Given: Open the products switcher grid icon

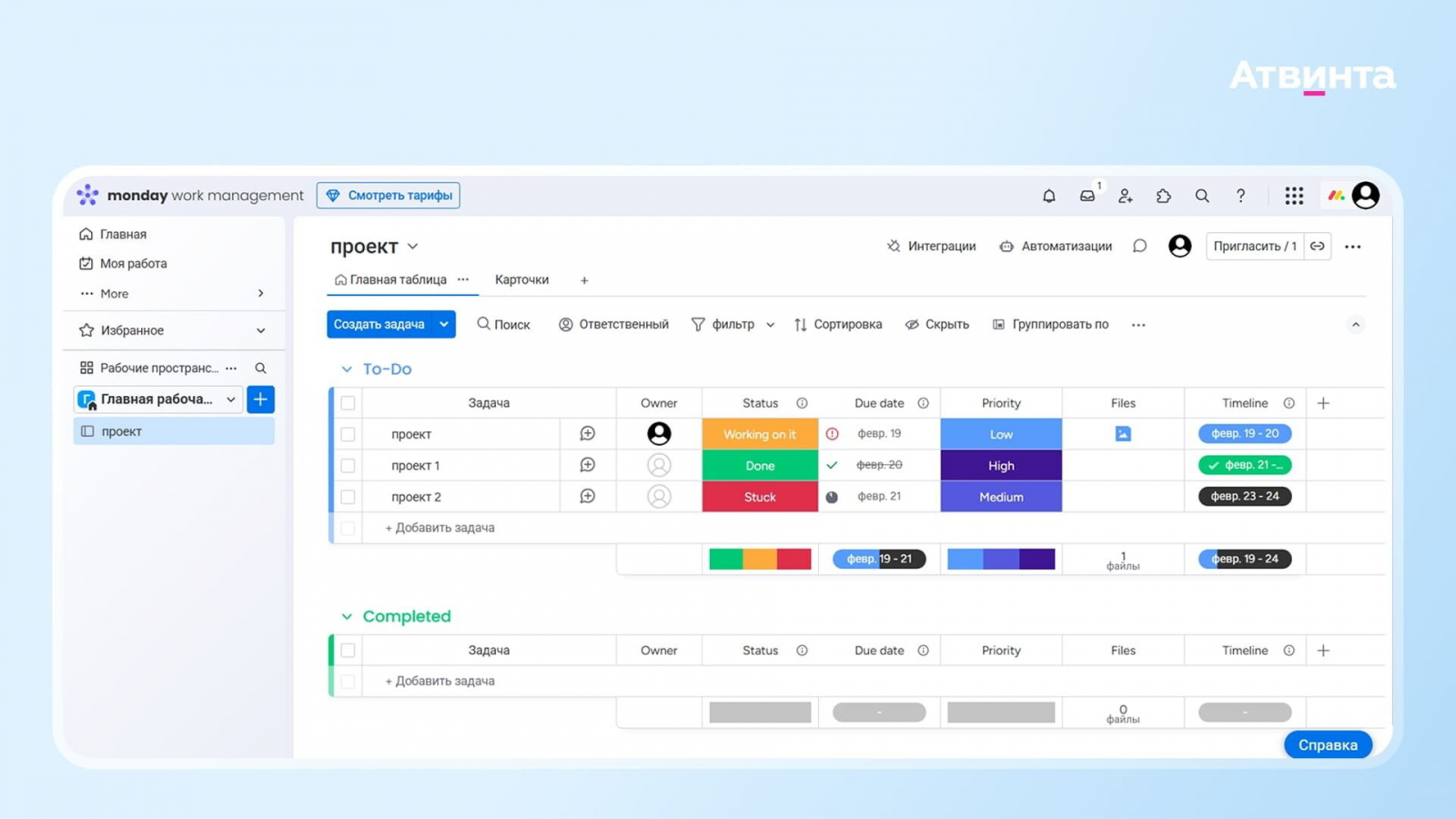Looking at the screenshot, I should pos(1294,196).
